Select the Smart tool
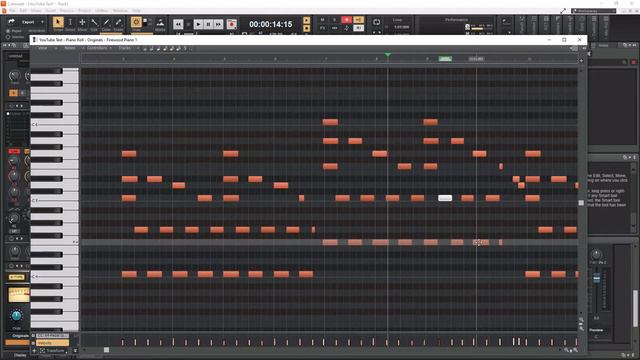This screenshot has height=360, width=640. [58, 22]
